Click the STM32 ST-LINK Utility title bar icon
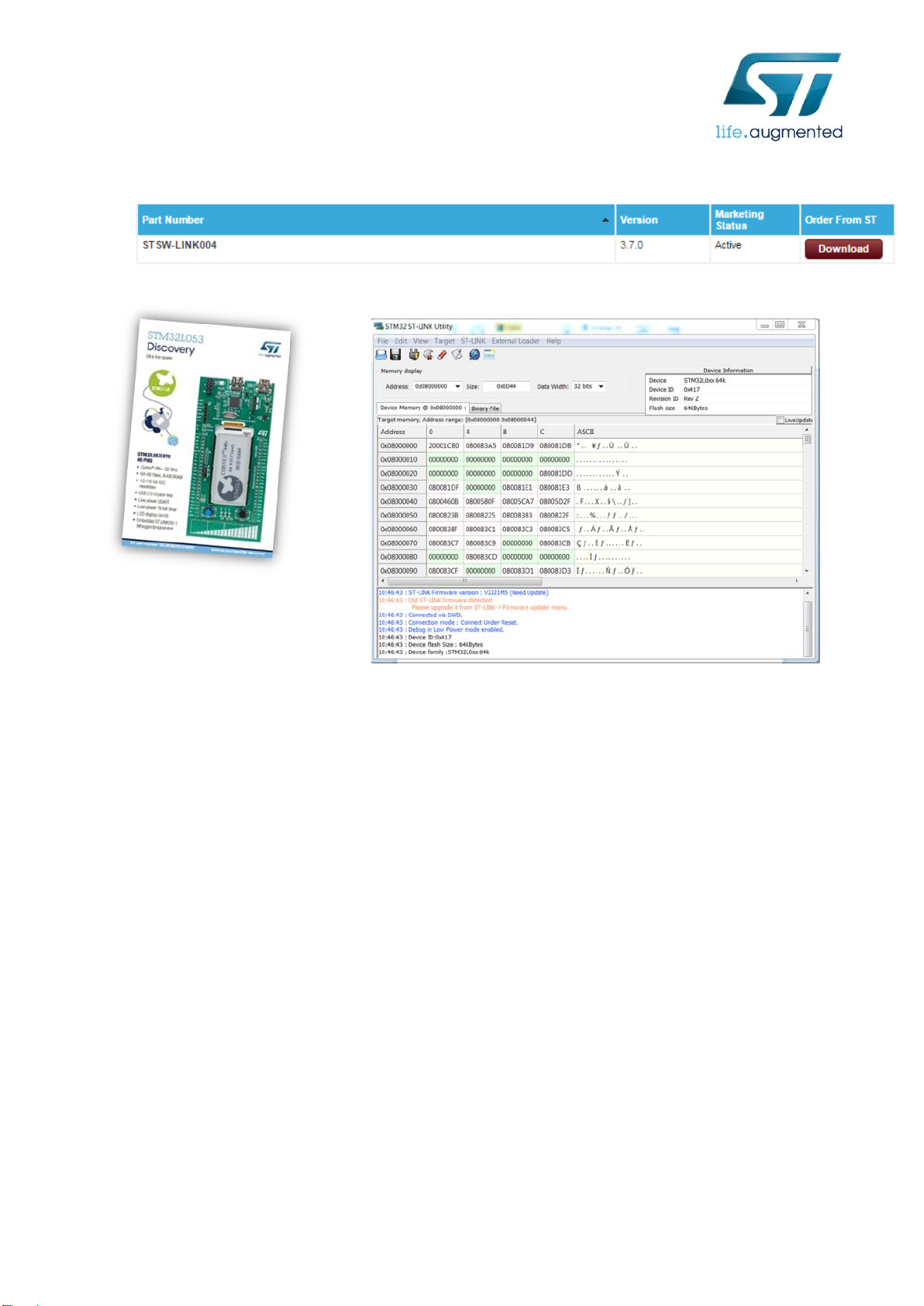Screen dimensions: 924x1306 379,326
